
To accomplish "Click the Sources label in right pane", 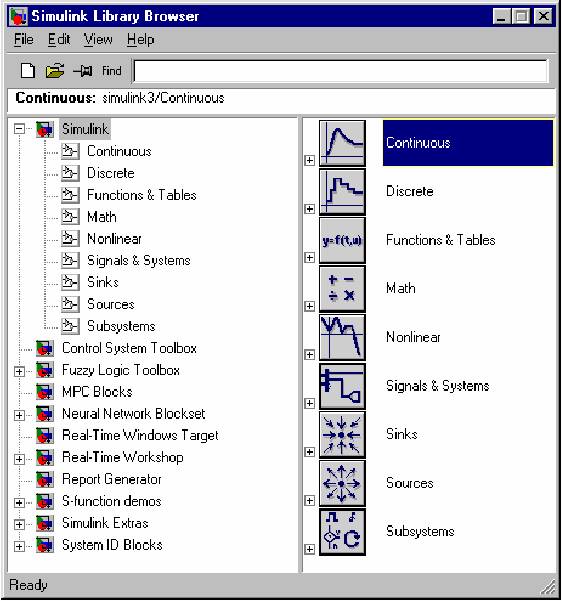I will pyautogui.click(x=409, y=483).
